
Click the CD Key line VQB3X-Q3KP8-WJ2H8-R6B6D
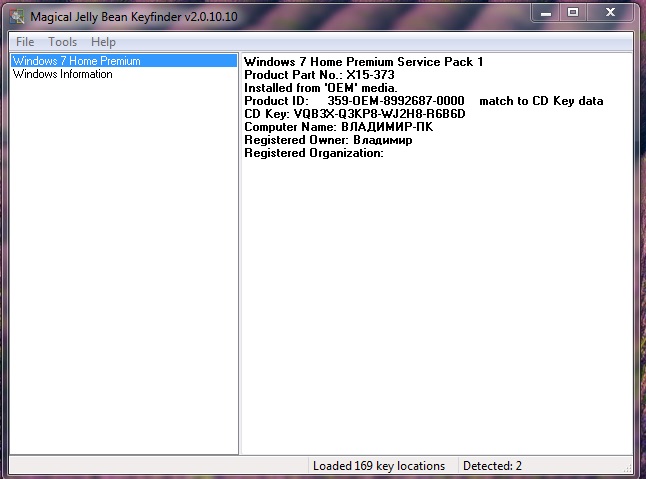[355, 114]
